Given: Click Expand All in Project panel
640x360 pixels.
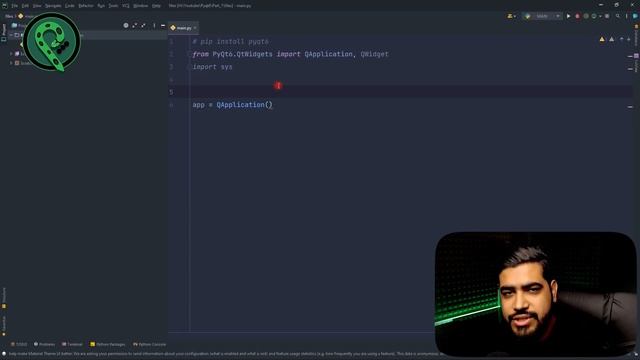Looking at the screenshot, I should pos(135,25).
